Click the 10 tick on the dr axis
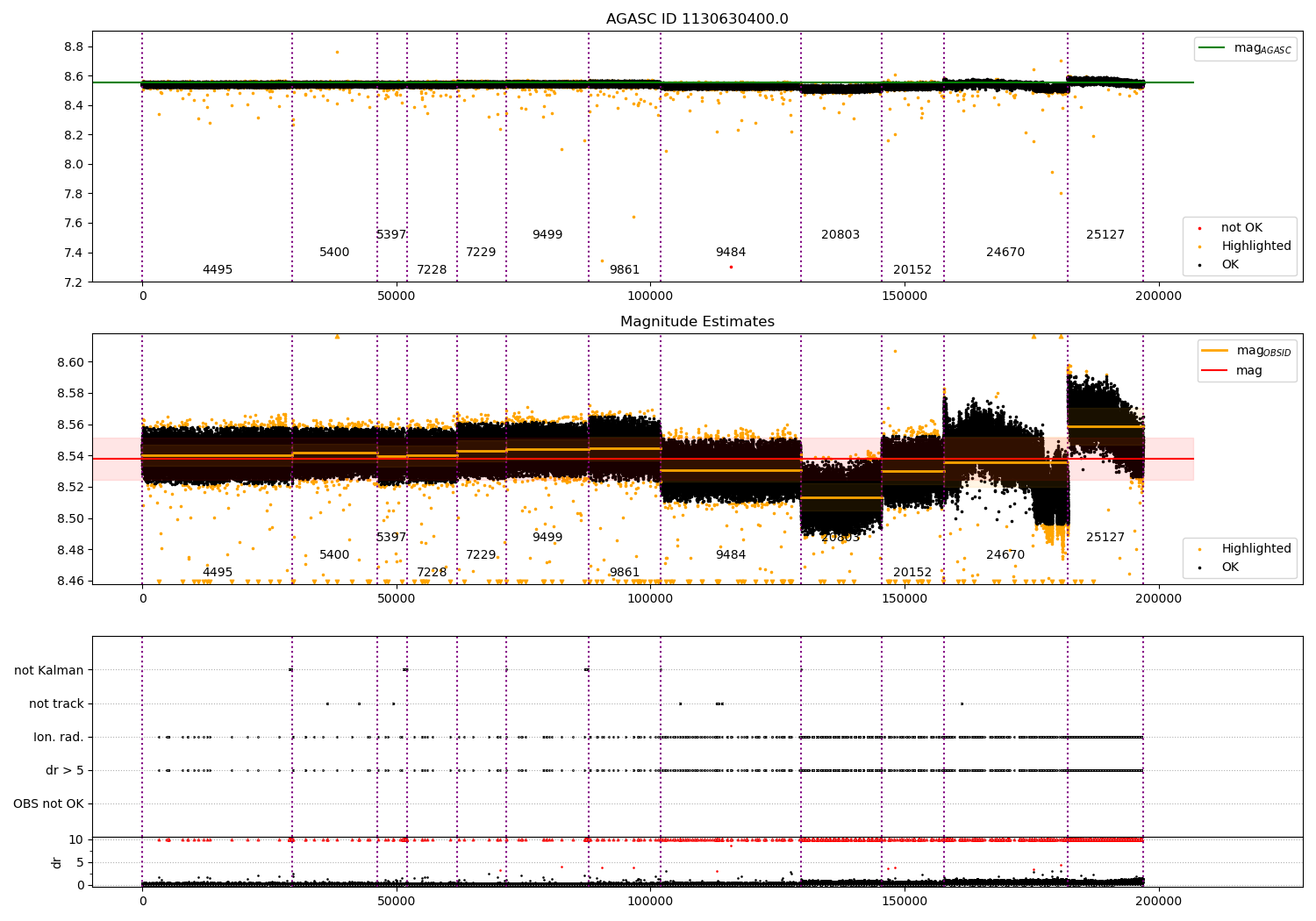1316x921 pixels. point(77,840)
